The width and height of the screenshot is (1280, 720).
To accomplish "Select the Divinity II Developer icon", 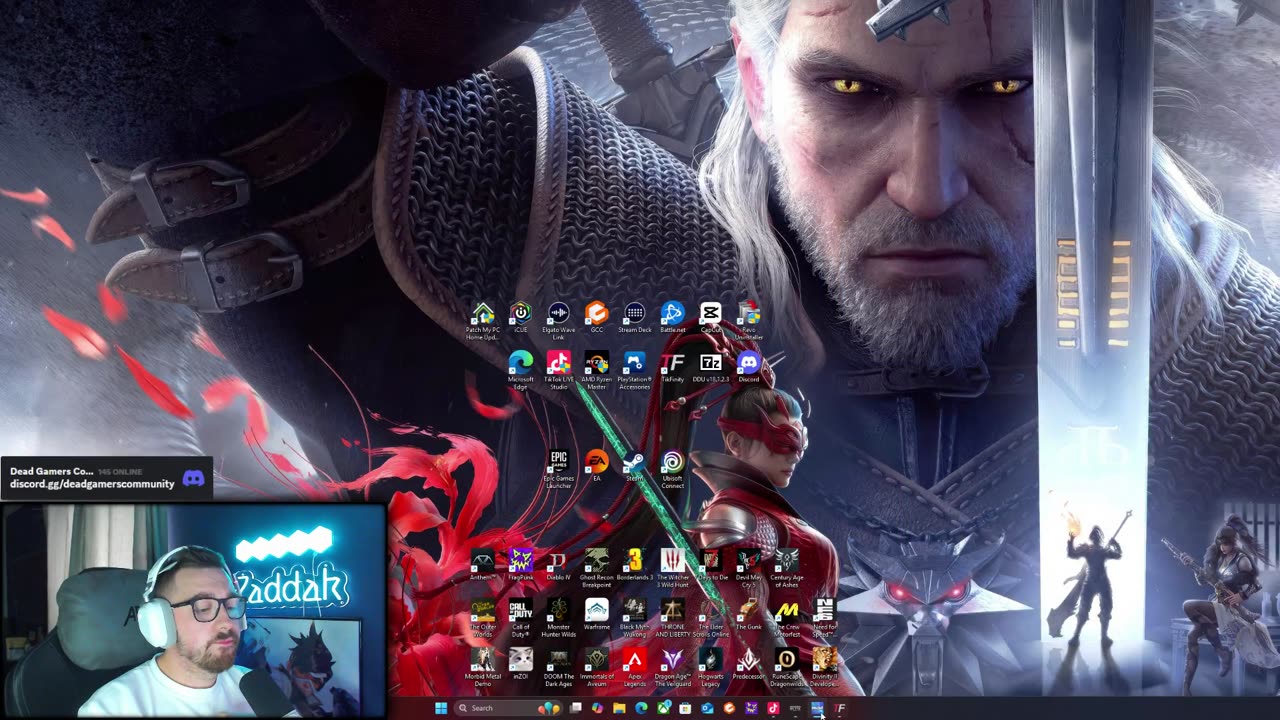I will (824, 667).
